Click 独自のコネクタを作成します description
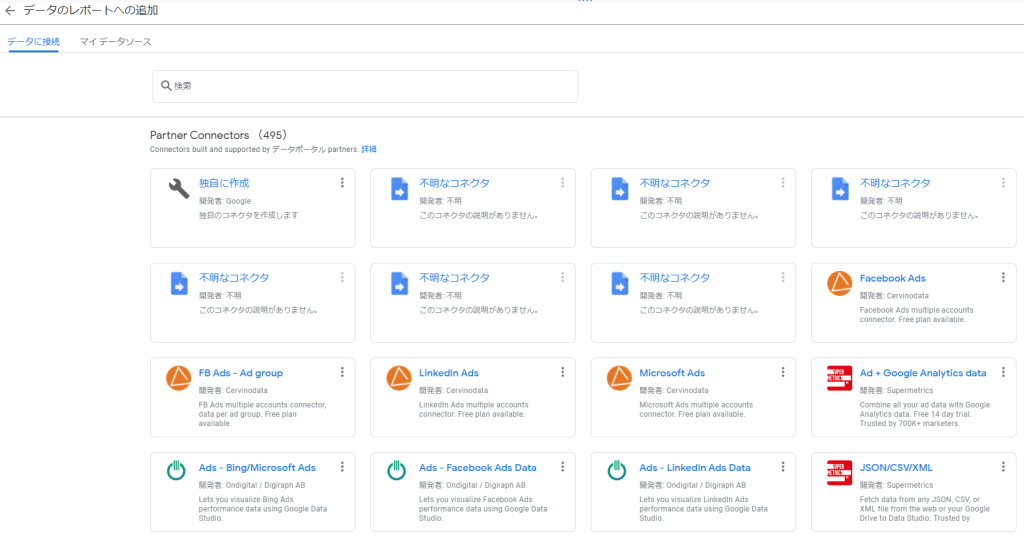Screen dimensions: 1024x537 coord(248,215)
